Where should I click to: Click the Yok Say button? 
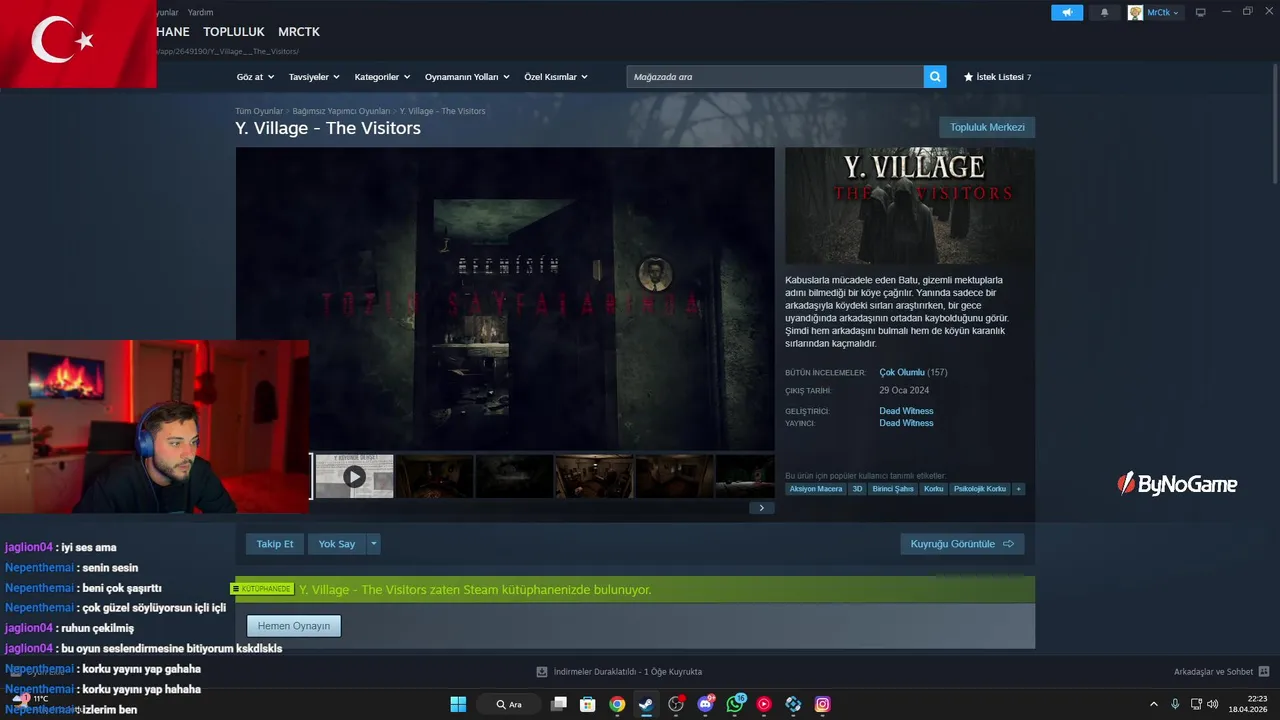[x=337, y=544]
